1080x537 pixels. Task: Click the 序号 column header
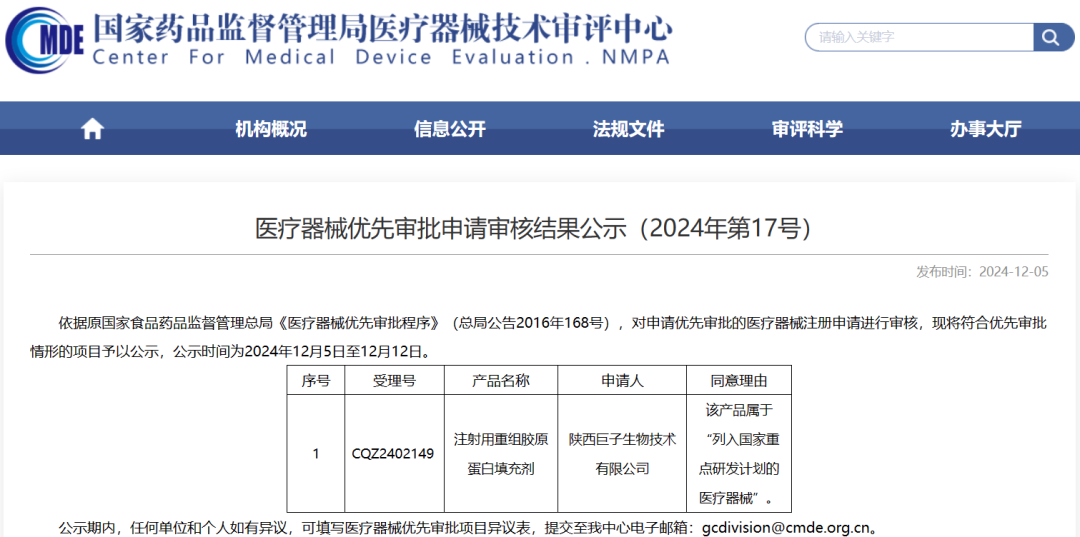316,380
